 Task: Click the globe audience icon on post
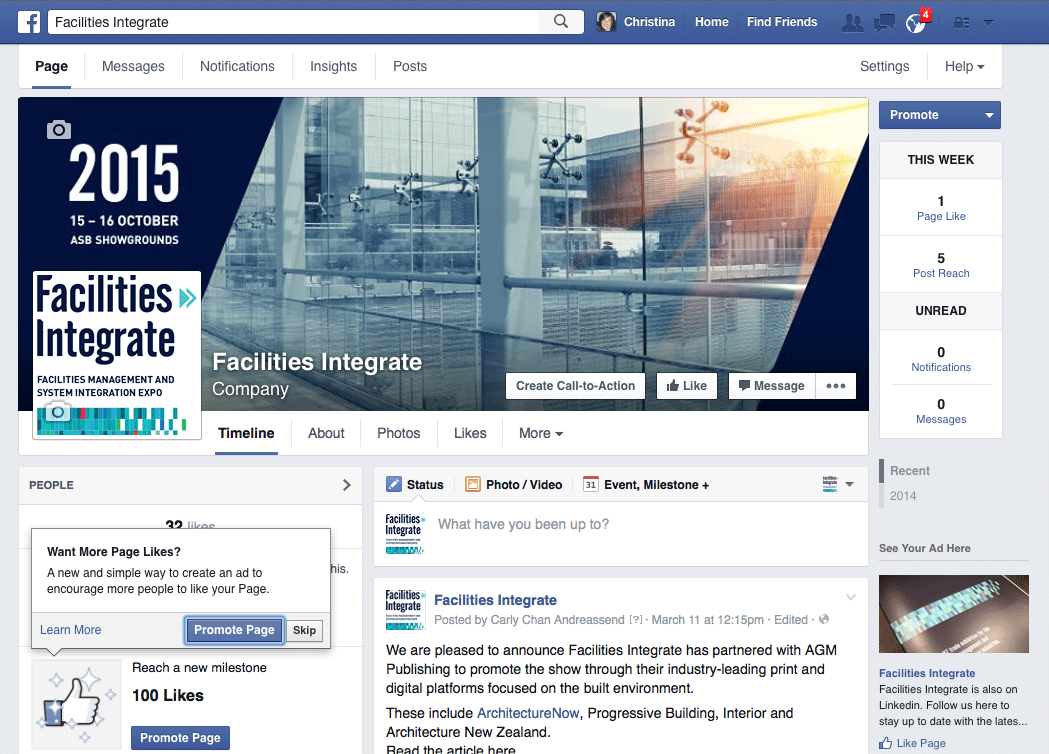click(824, 620)
